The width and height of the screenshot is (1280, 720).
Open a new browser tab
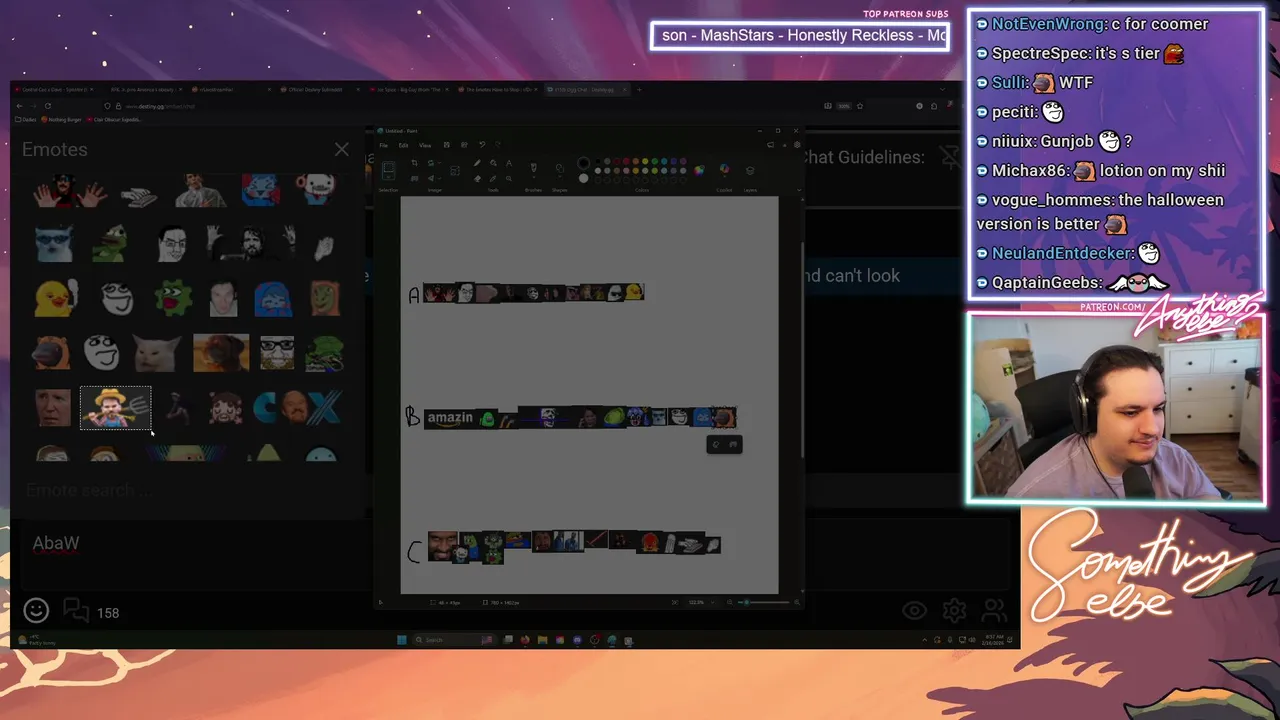point(639,89)
